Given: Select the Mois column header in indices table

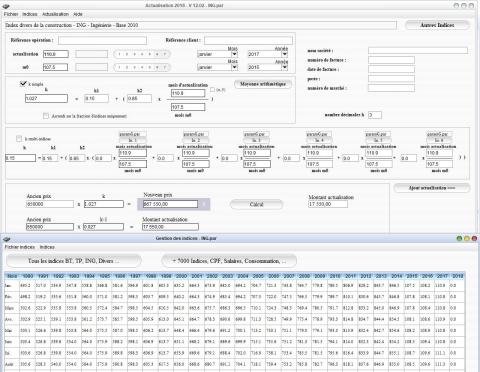Looking at the screenshot, I should pyautogui.click(x=12, y=276).
